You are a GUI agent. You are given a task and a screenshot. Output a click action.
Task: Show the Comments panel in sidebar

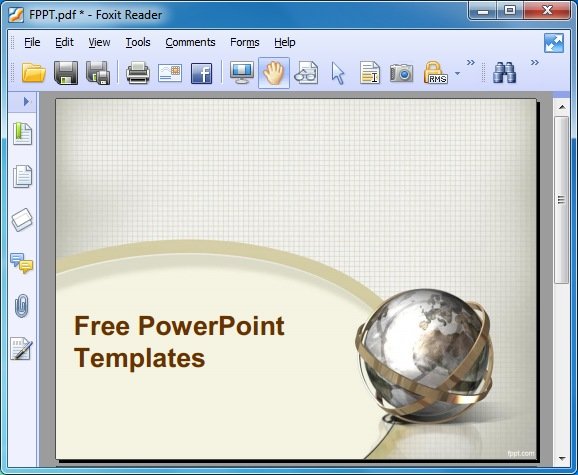[x=22, y=263]
